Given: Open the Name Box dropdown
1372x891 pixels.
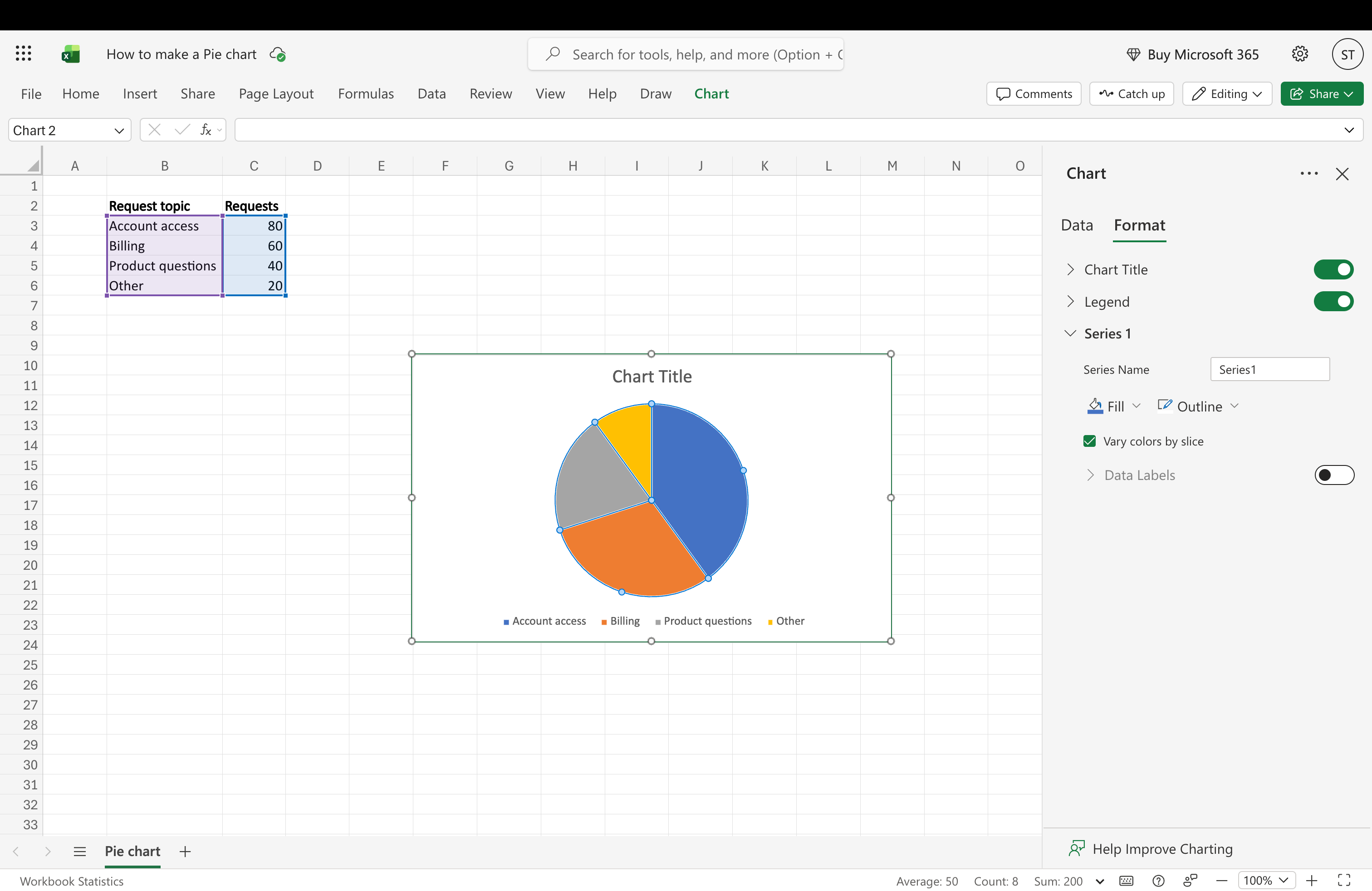Looking at the screenshot, I should pos(119,130).
